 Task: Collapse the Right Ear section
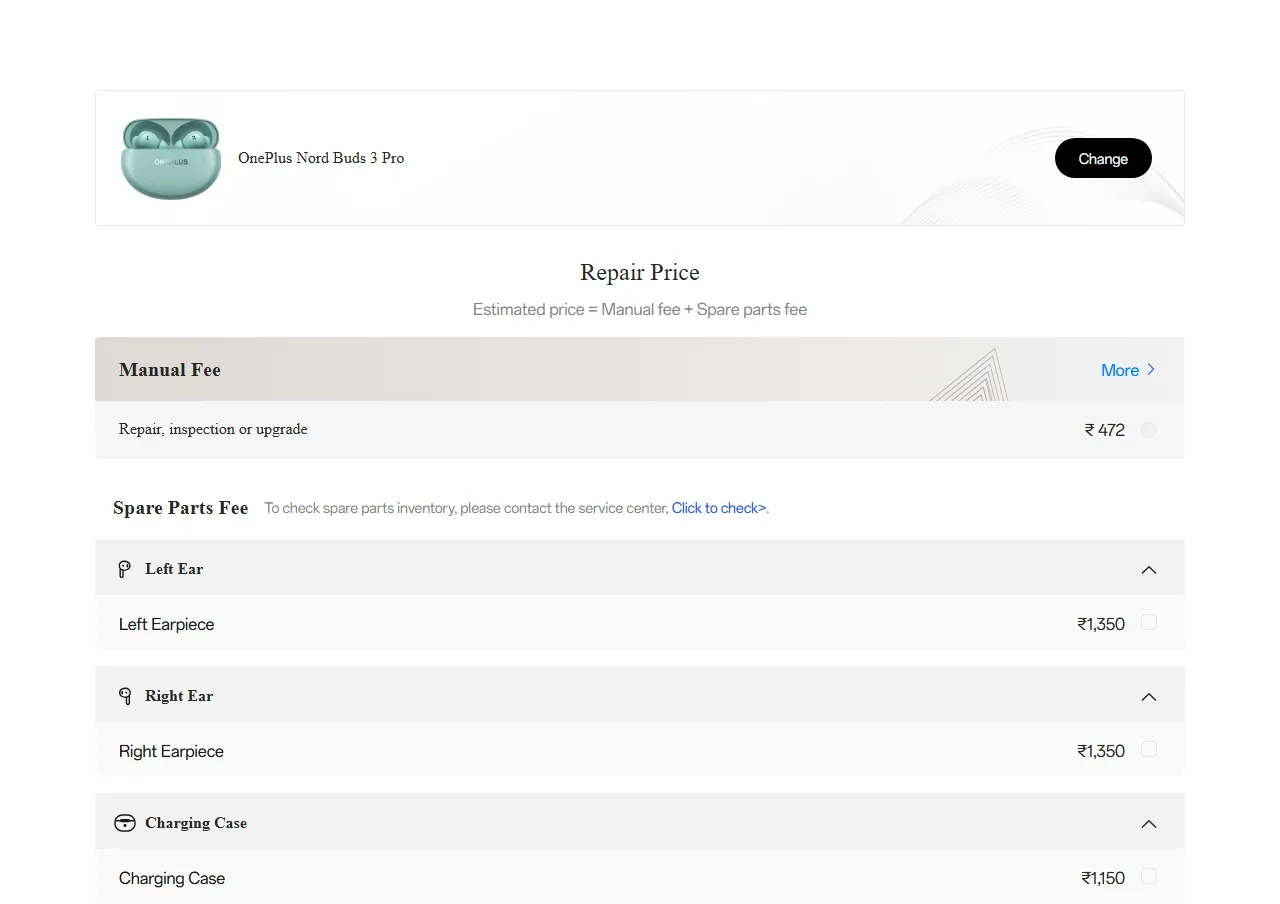tap(1149, 697)
